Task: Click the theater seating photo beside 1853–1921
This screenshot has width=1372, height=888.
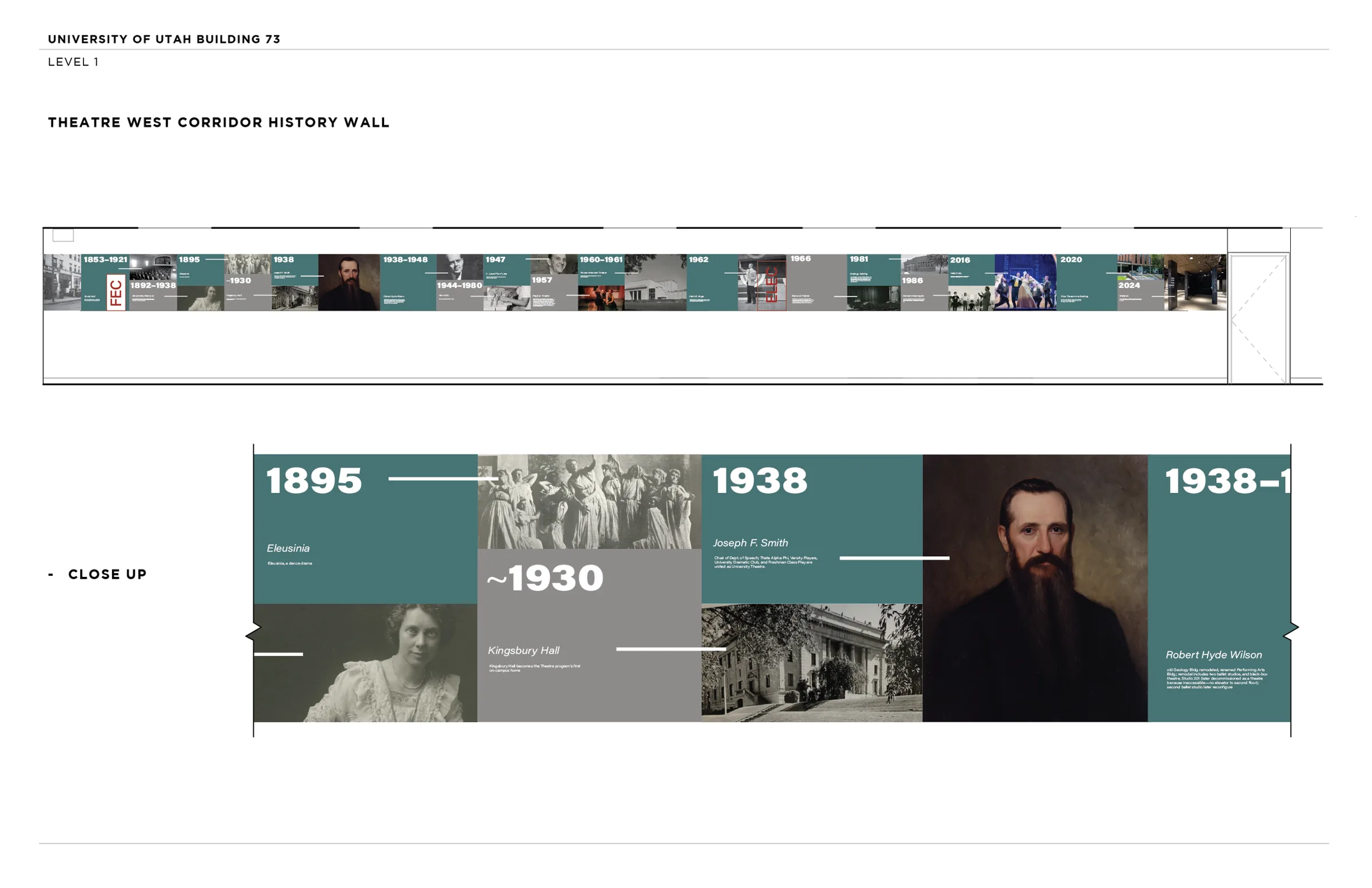Action: (153, 267)
